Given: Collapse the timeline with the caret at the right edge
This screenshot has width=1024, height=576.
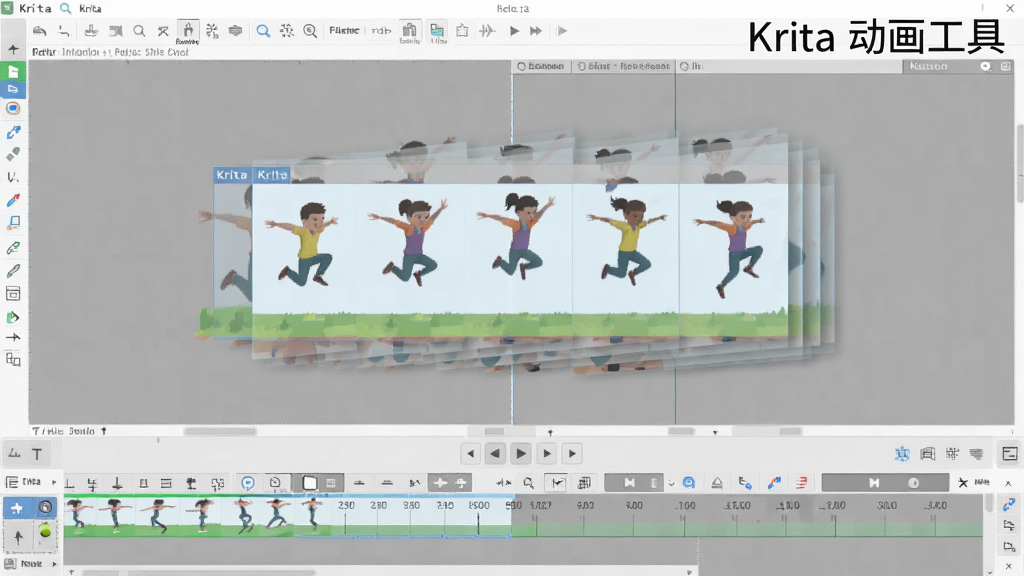Looking at the screenshot, I should pyautogui.click(x=1008, y=483).
